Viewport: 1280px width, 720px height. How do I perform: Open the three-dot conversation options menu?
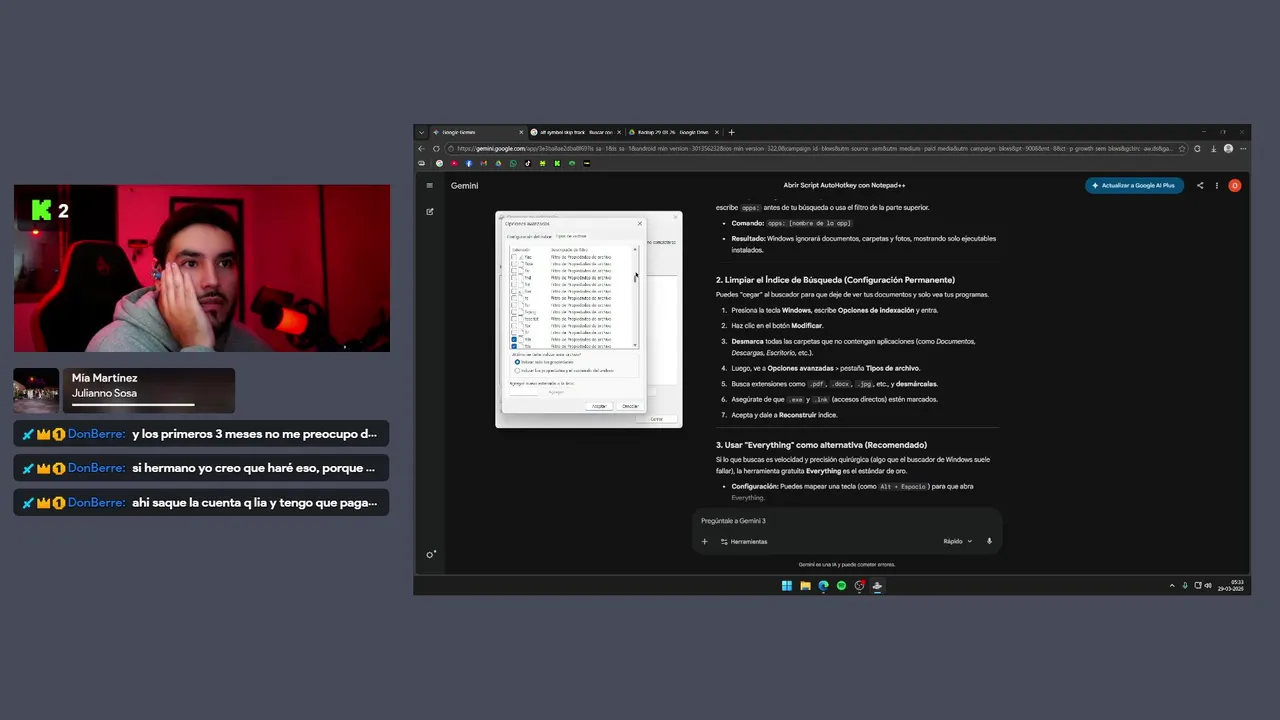(x=1217, y=185)
